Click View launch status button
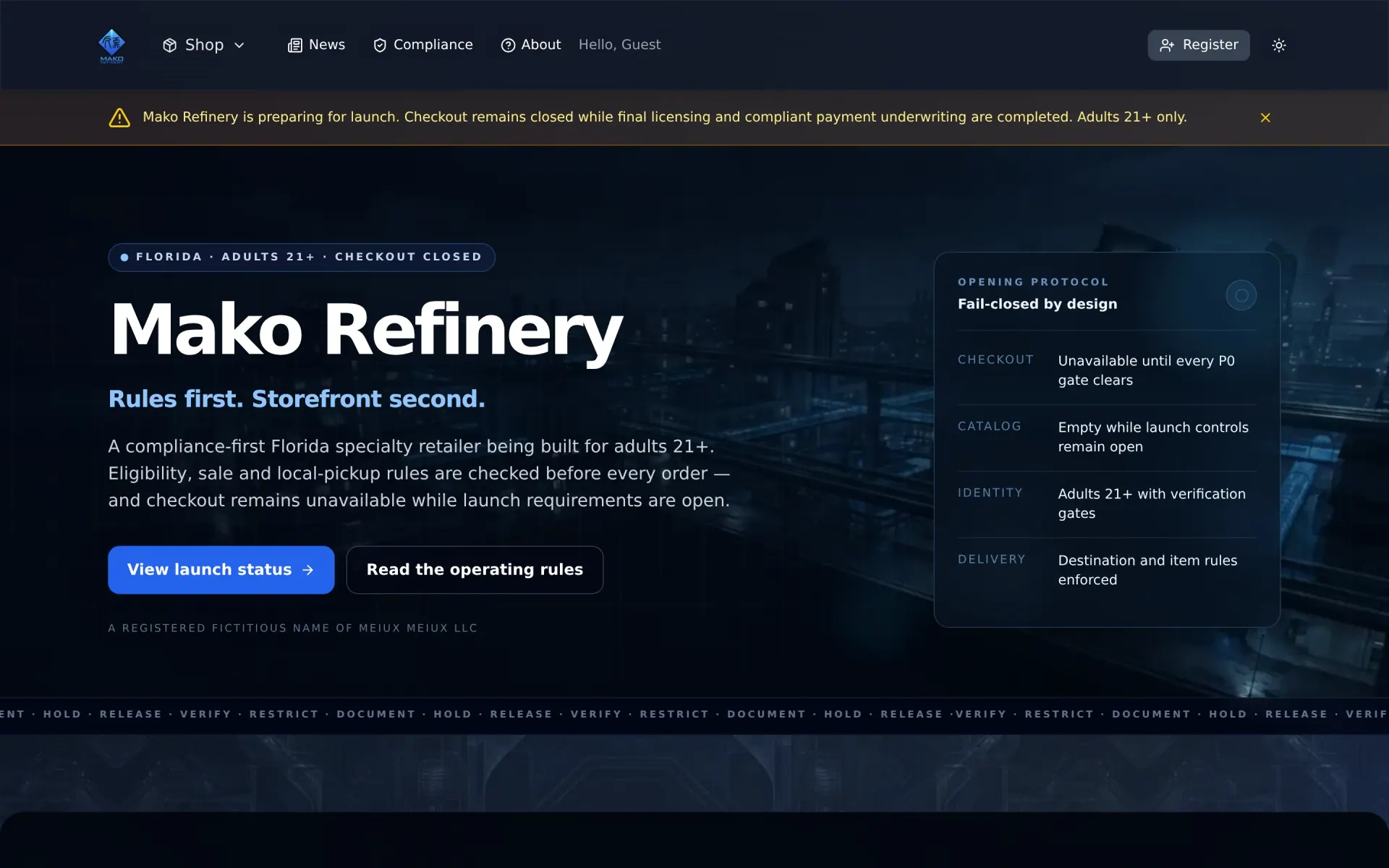The width and height of the screenshot is (1389, 868). point(221,570)
